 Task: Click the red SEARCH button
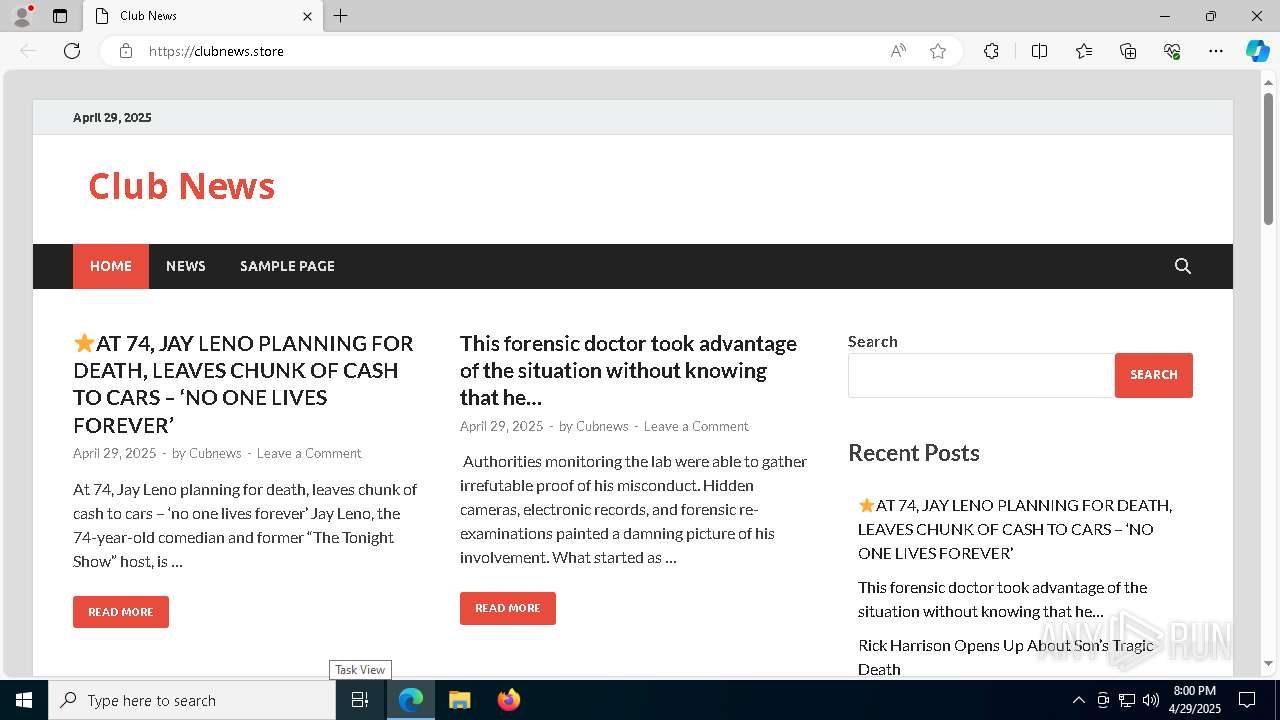point(1154,375)
